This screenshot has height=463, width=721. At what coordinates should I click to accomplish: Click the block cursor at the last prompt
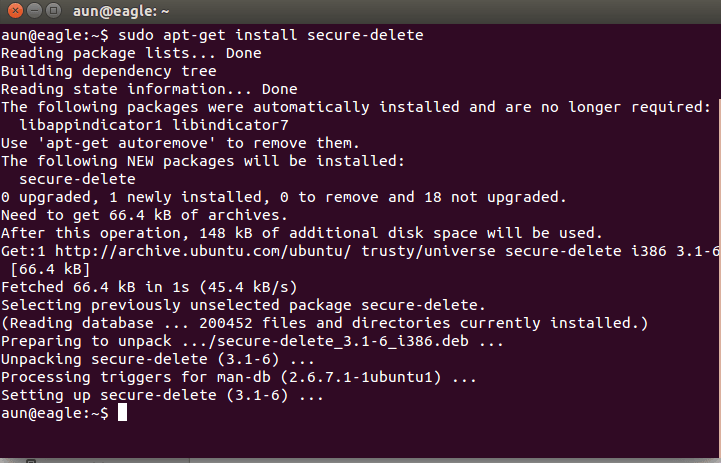(122, 413)
